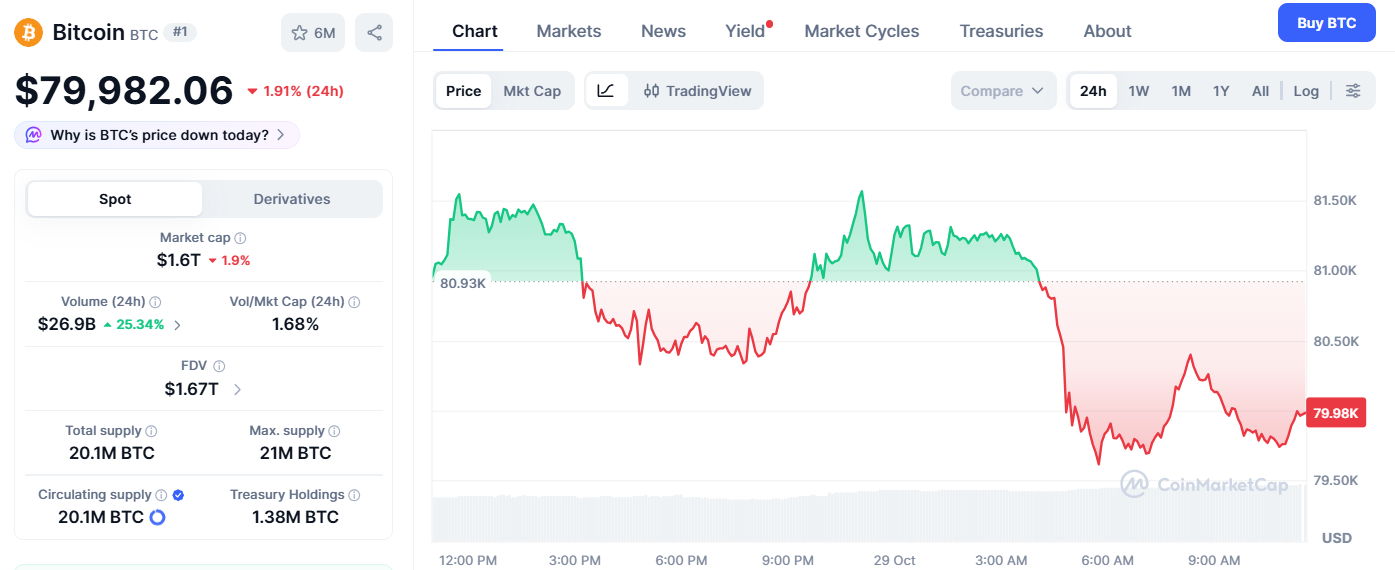Toggle Log scale on chart
The width and height of the screenshot is (1395, 570).
pyautogui.click(x=1306, y=91)
